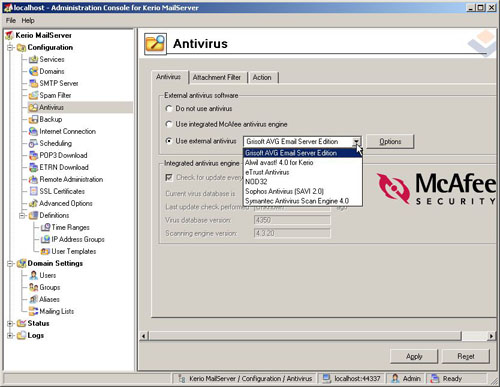Click the Apply button

pyautogui.click(x=414, y=357)
